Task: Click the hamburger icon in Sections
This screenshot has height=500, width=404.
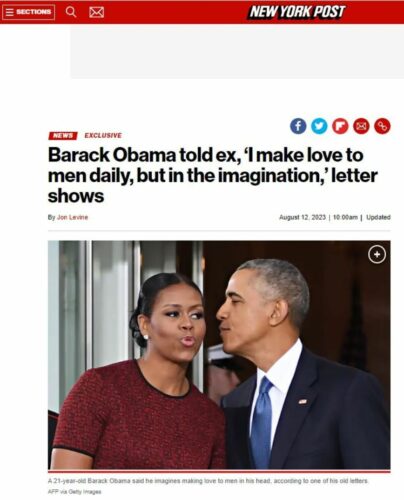Action: 9,12
